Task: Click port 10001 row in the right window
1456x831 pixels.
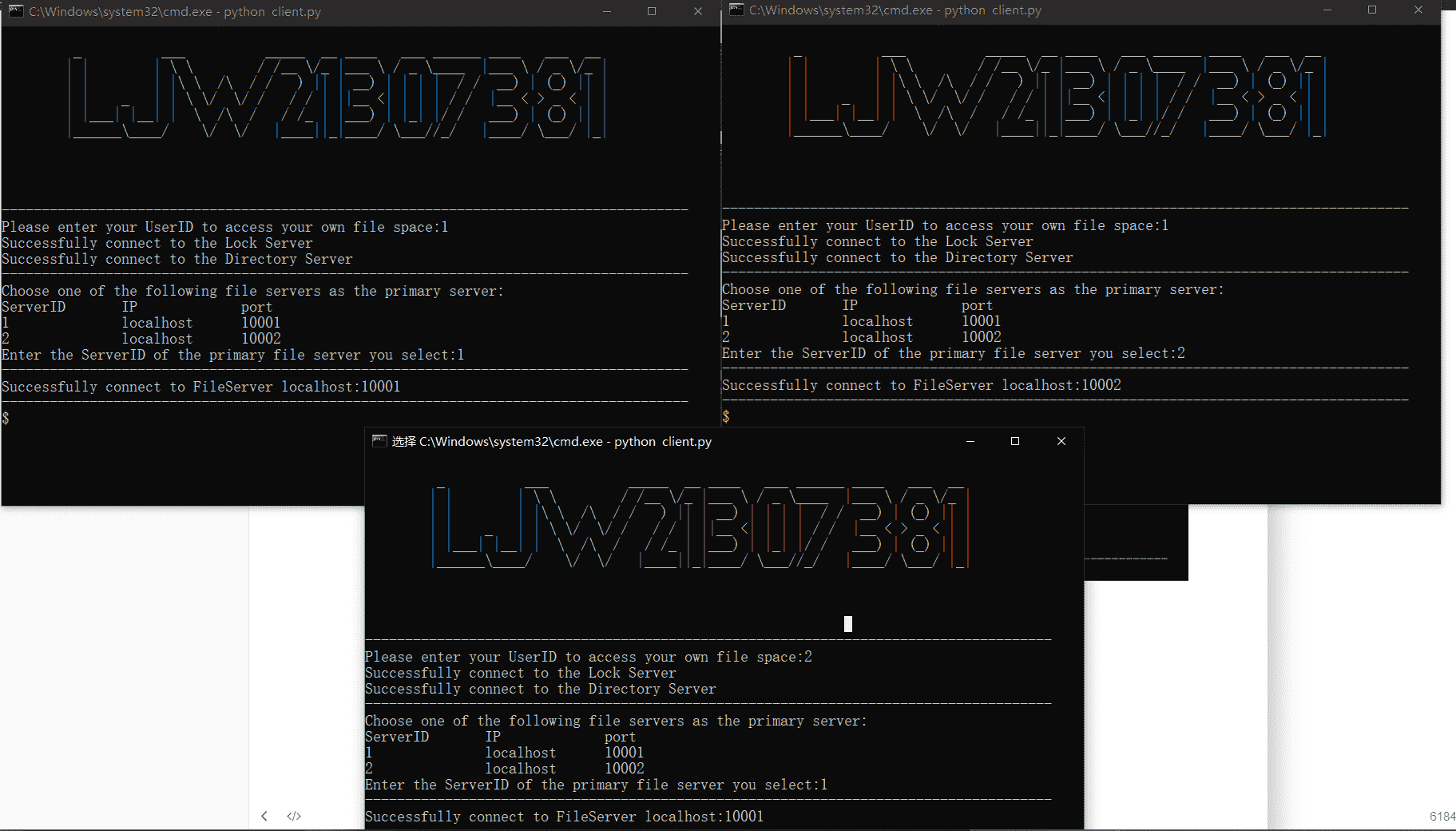Action: (x=862, y=321)
